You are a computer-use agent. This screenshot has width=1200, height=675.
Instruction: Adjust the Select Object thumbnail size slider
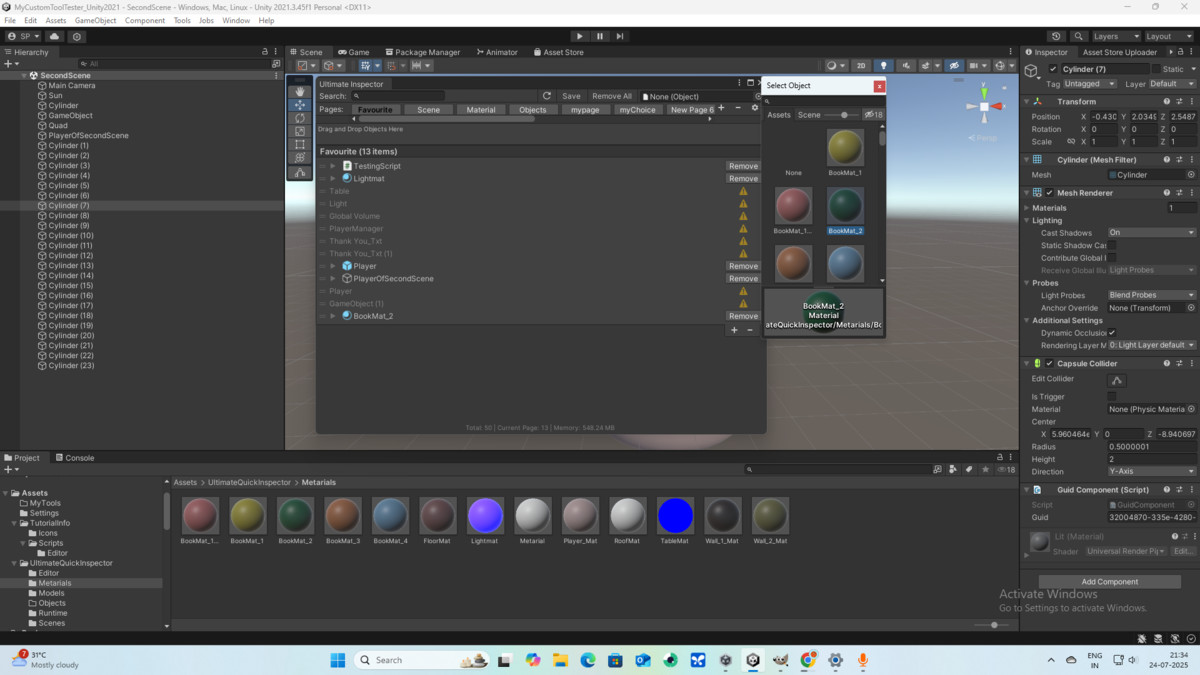click(843, 115)
